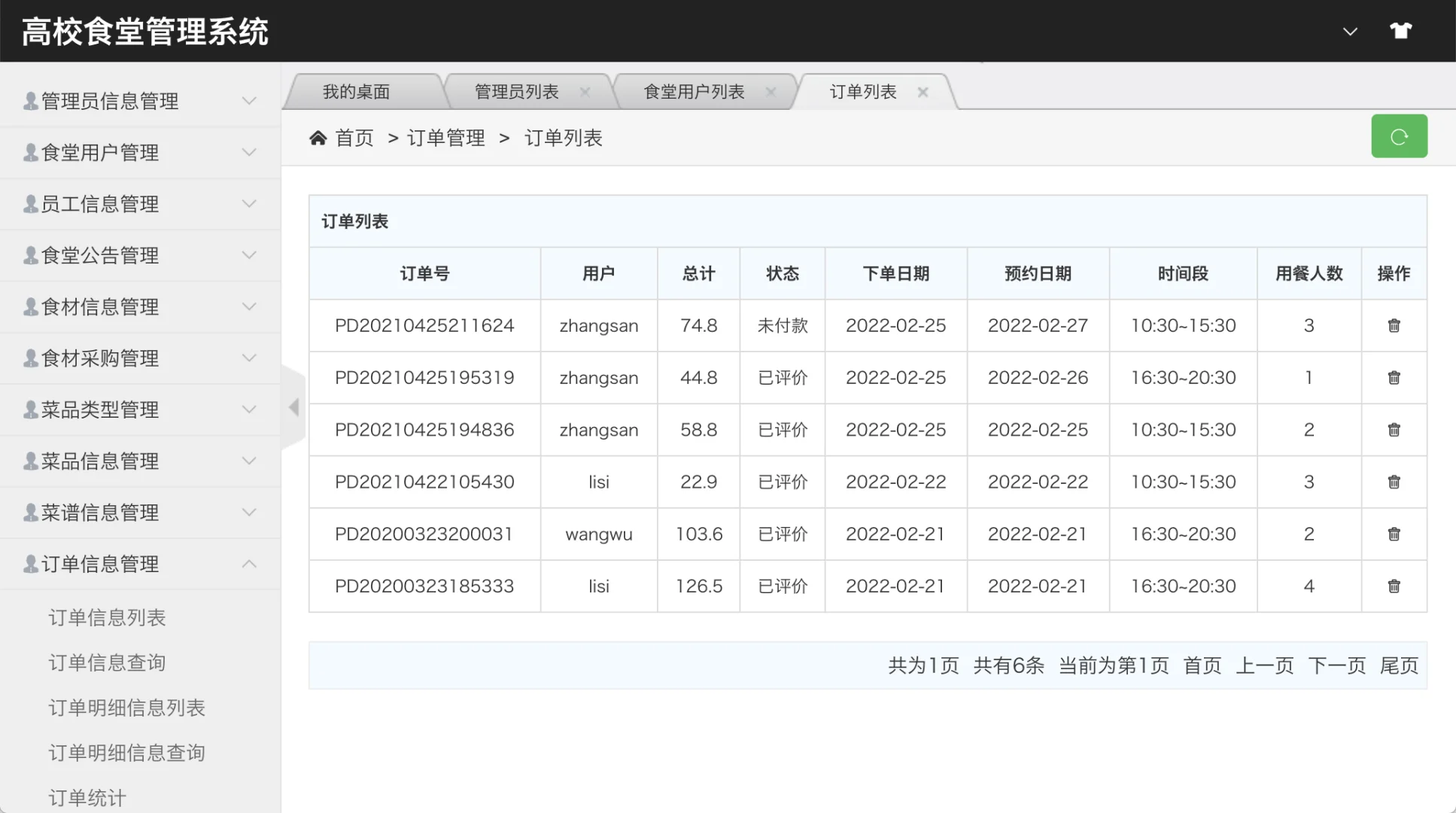Screen dimensions: 1456x813
Task: Click the 下一页 pagination link
Action: click(1336, 665)
